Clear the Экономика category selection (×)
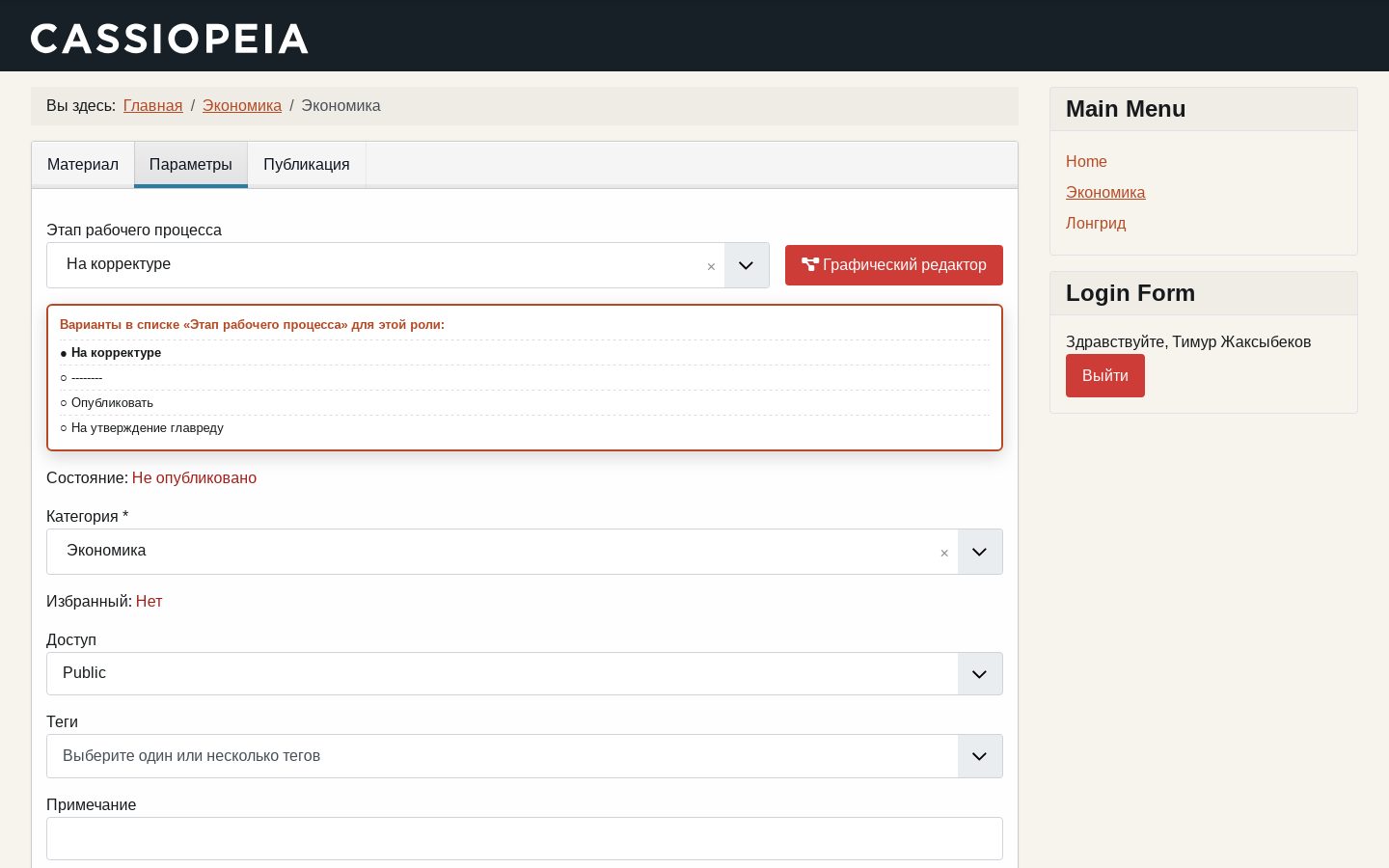Viewport: 1389px width, 868px height. pyautogui.click(x=944, y=553)
